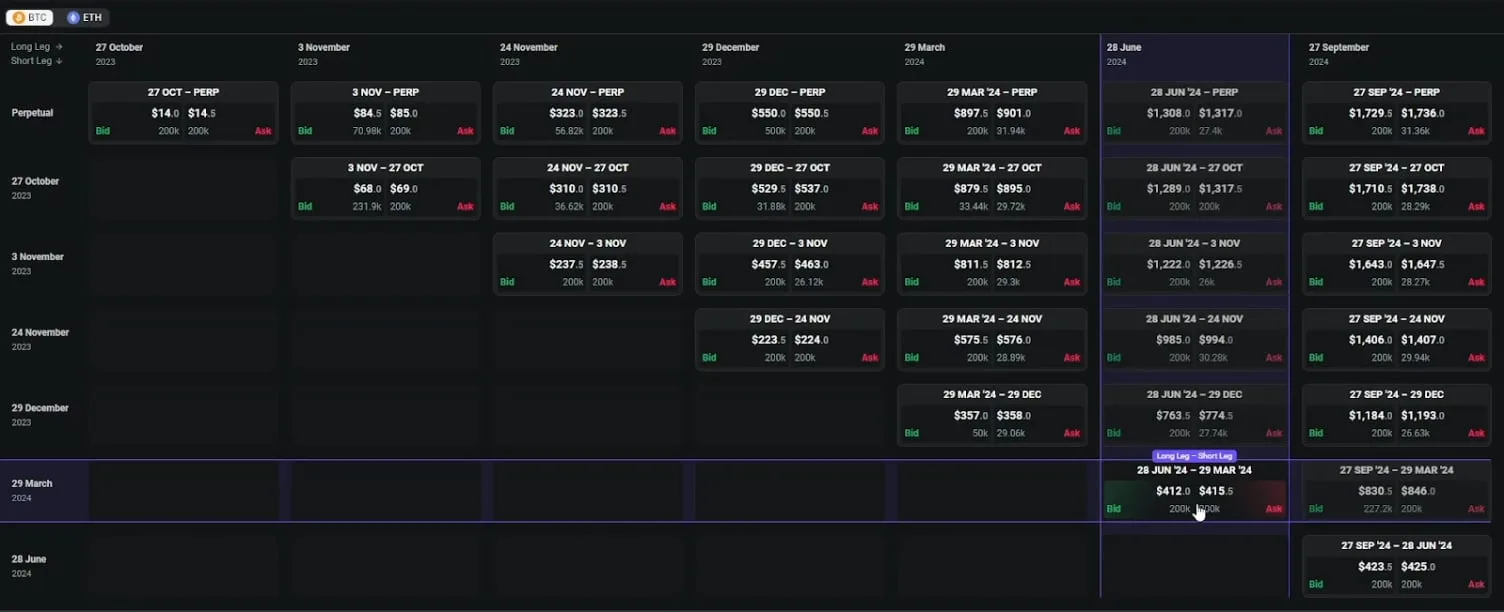Open the 3 NOV – PERP spread card
Image resolution: width=1504 pixels, height=612 pixels.
pyautogui.click(x=386, y=113)
